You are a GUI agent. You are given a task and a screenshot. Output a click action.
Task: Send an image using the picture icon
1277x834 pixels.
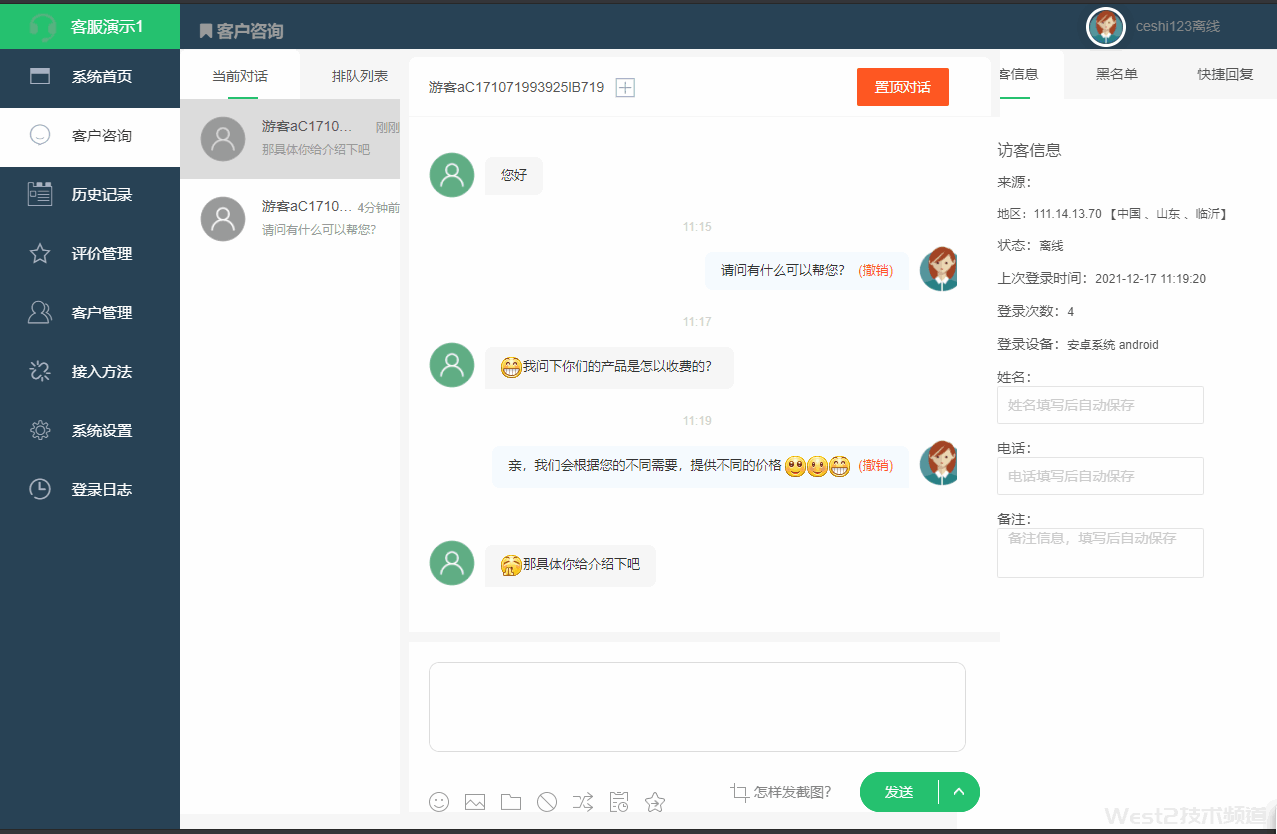tap(475, 801)
